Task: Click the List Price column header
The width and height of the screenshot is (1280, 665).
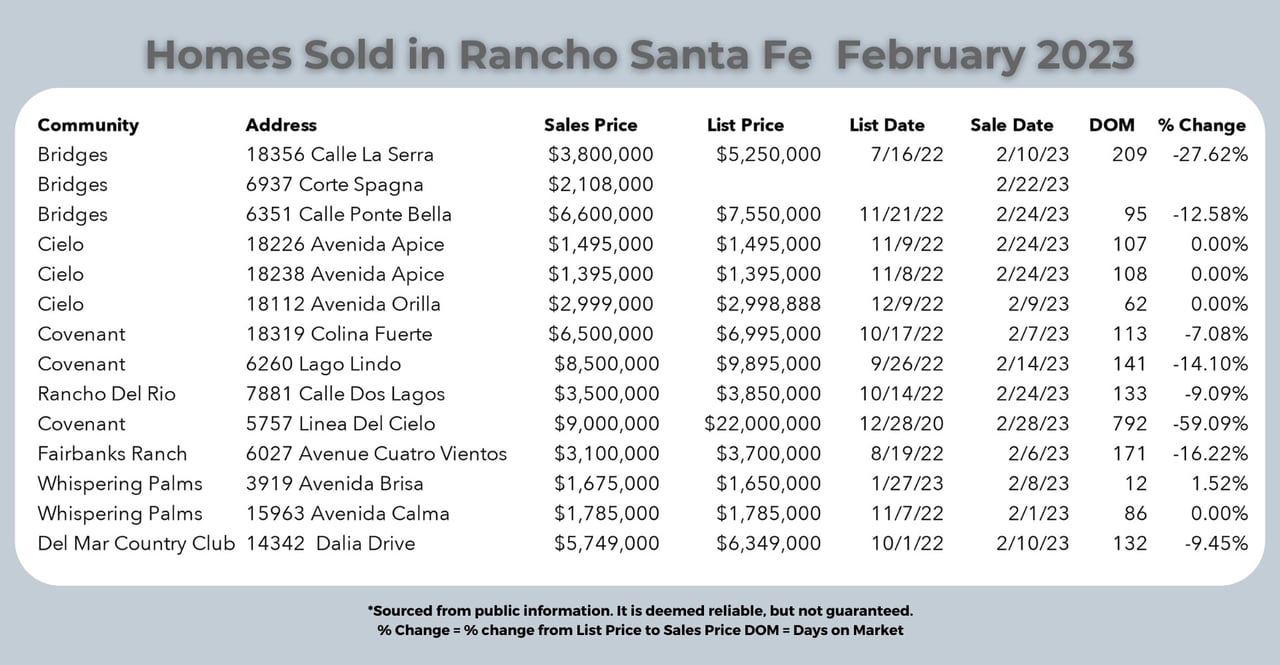Action: 745,125
